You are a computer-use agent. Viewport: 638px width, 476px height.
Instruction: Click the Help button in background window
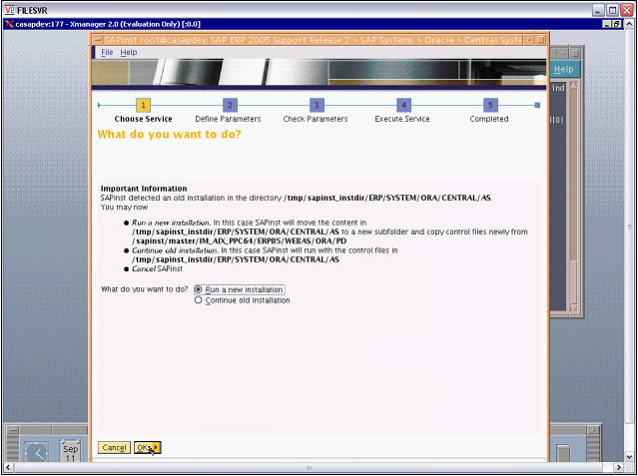pos(563,69)
